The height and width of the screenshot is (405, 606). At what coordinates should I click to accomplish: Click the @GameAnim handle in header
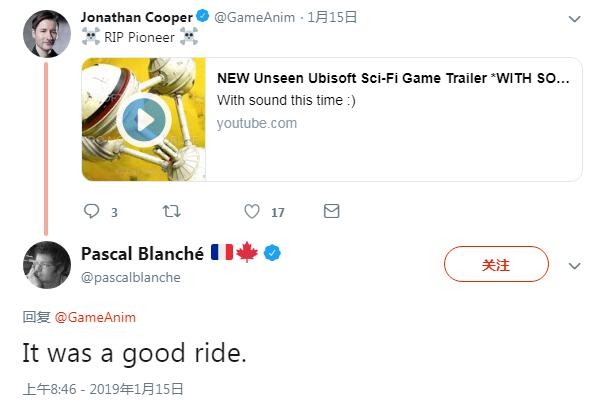click(x=254, y=17)
